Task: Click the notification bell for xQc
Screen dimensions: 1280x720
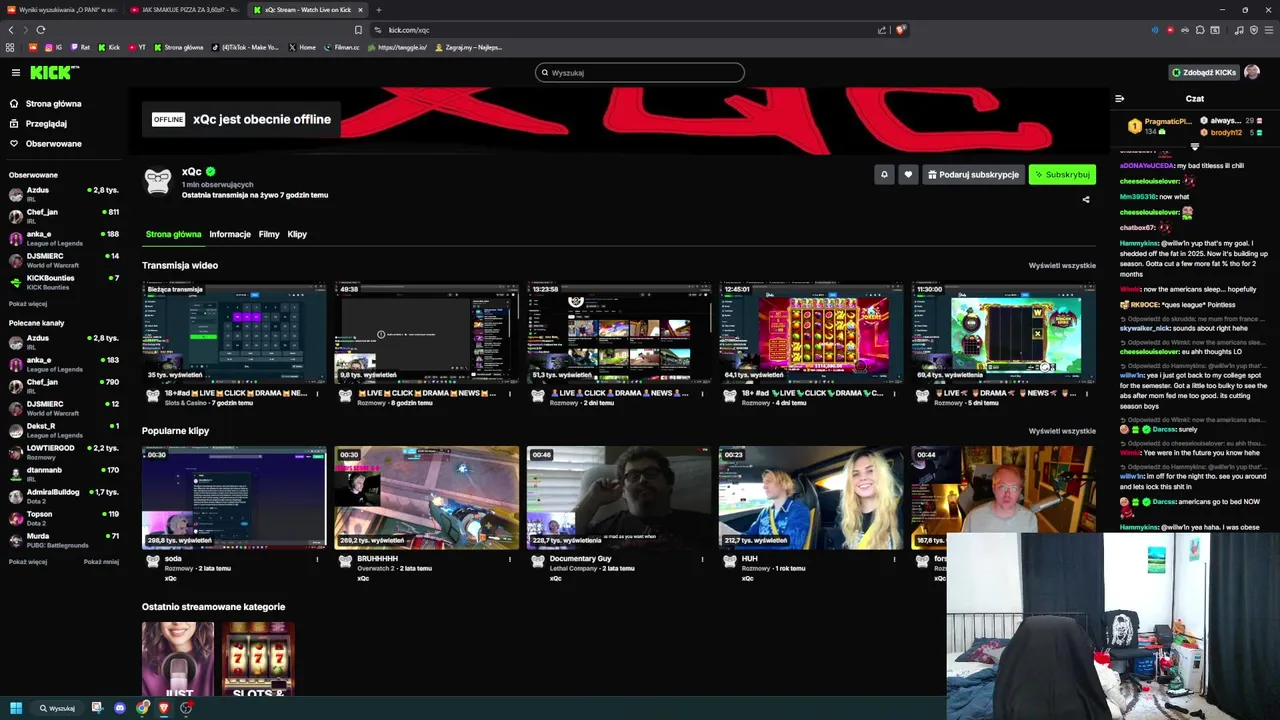Action: [x=884, y=174]
